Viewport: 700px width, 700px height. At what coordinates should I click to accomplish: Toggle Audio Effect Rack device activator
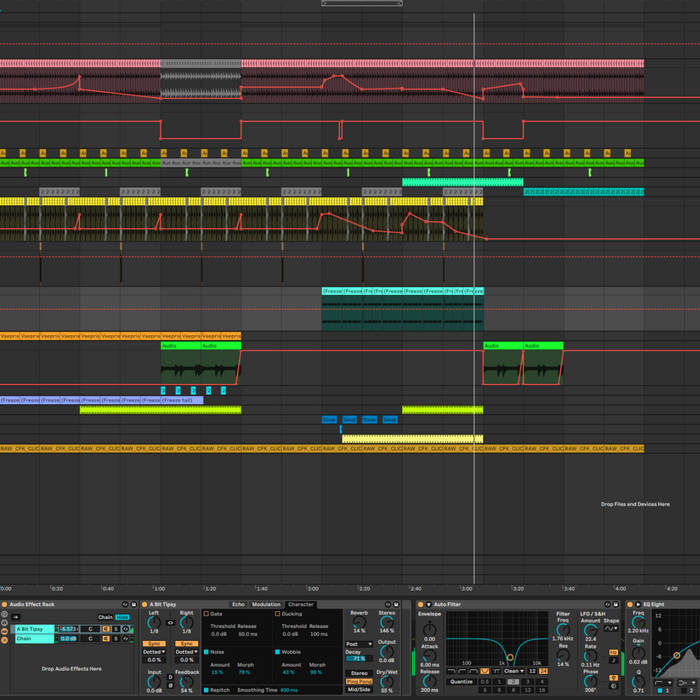click(5, 605)
